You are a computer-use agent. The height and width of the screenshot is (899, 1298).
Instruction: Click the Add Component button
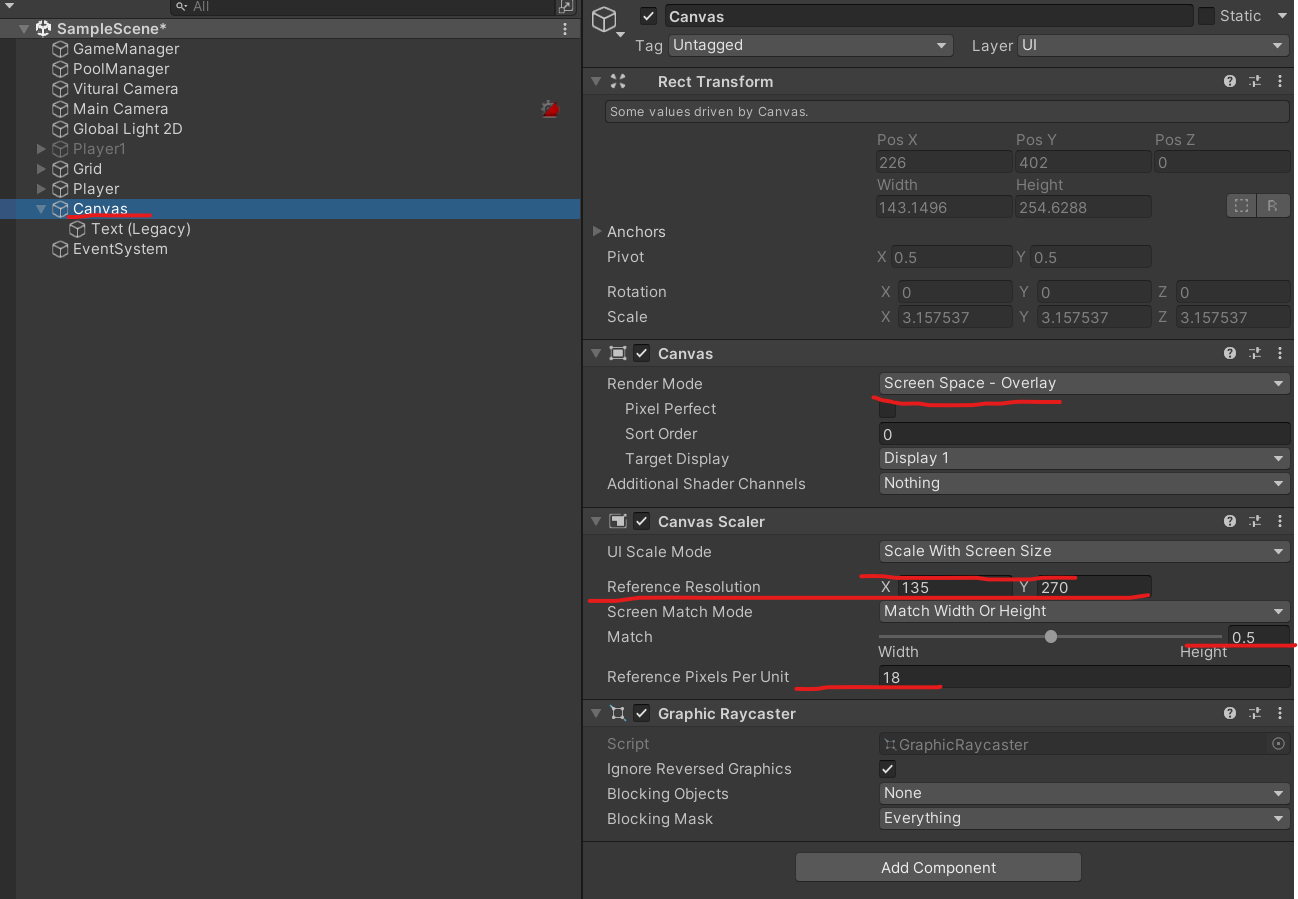[938, 867]
